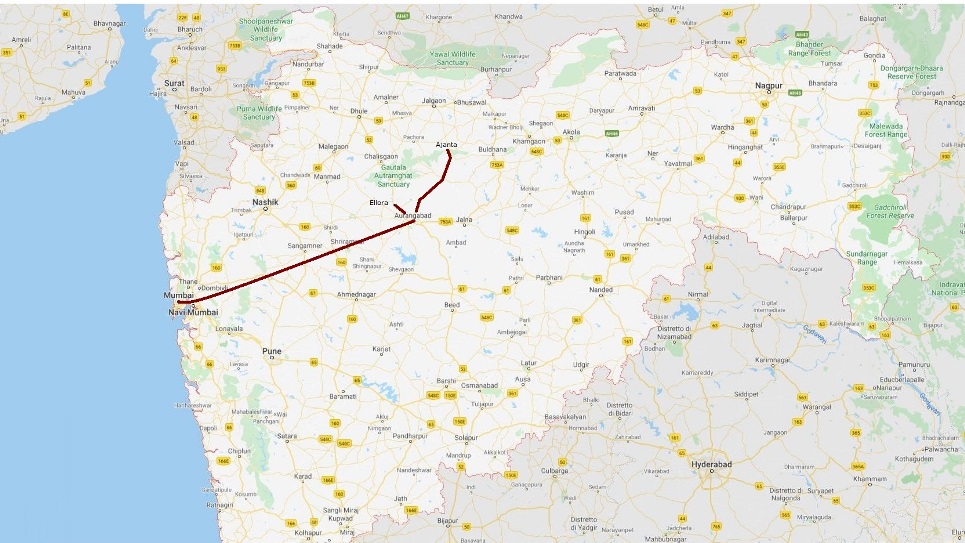Click the Kolhapur city label
The height and width of the screenshot is (543, 965).
(308, 533)
